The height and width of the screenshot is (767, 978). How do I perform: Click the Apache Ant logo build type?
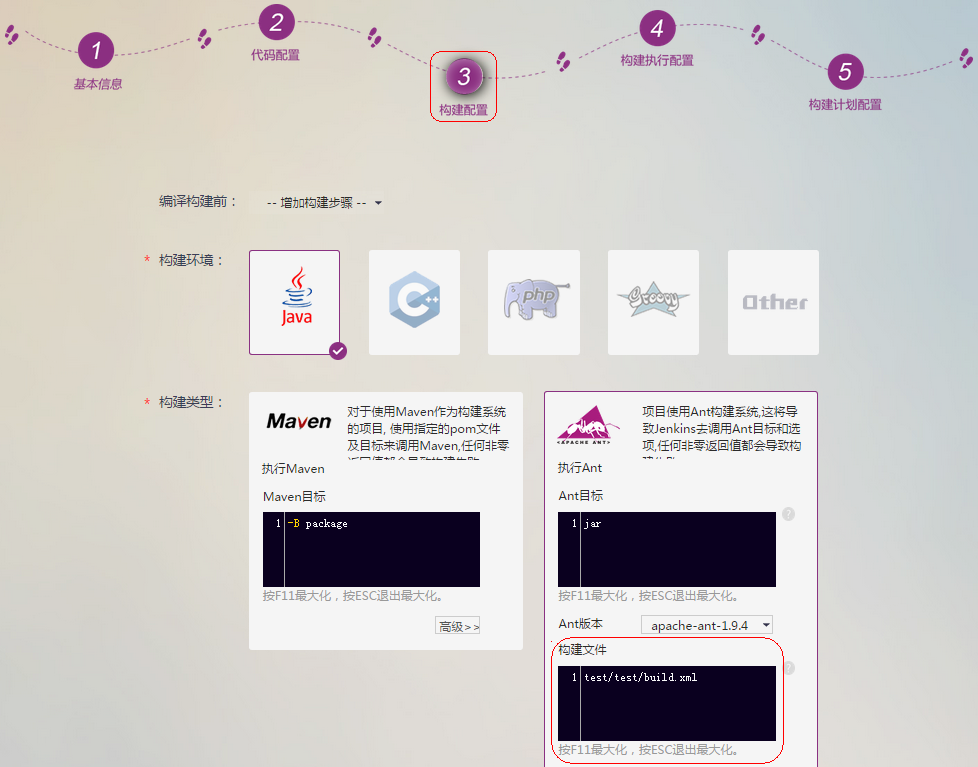(x=588, y=425)
